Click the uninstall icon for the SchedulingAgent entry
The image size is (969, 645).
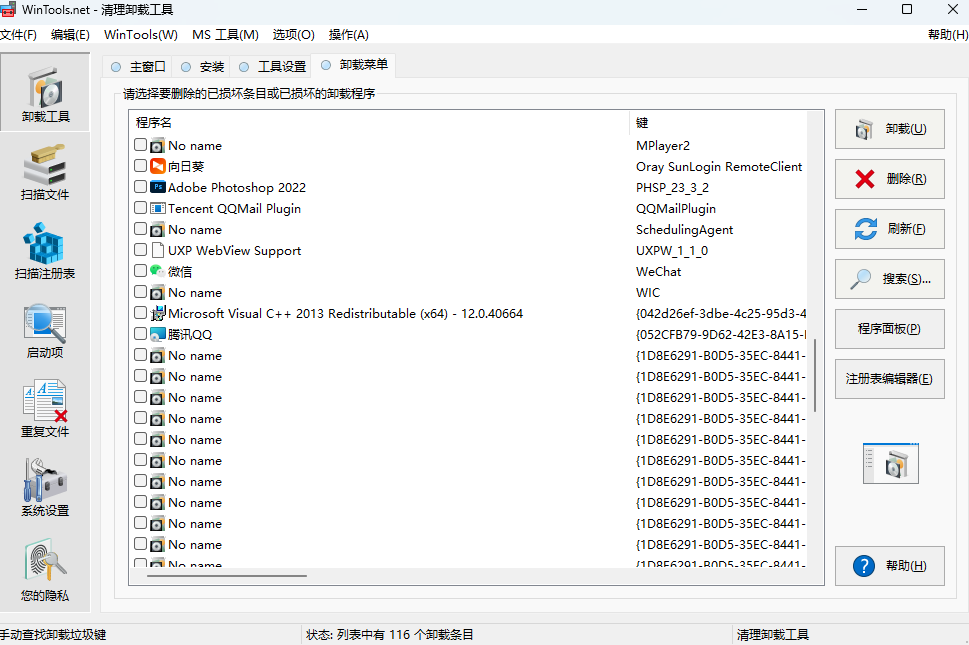click(158, 230)
